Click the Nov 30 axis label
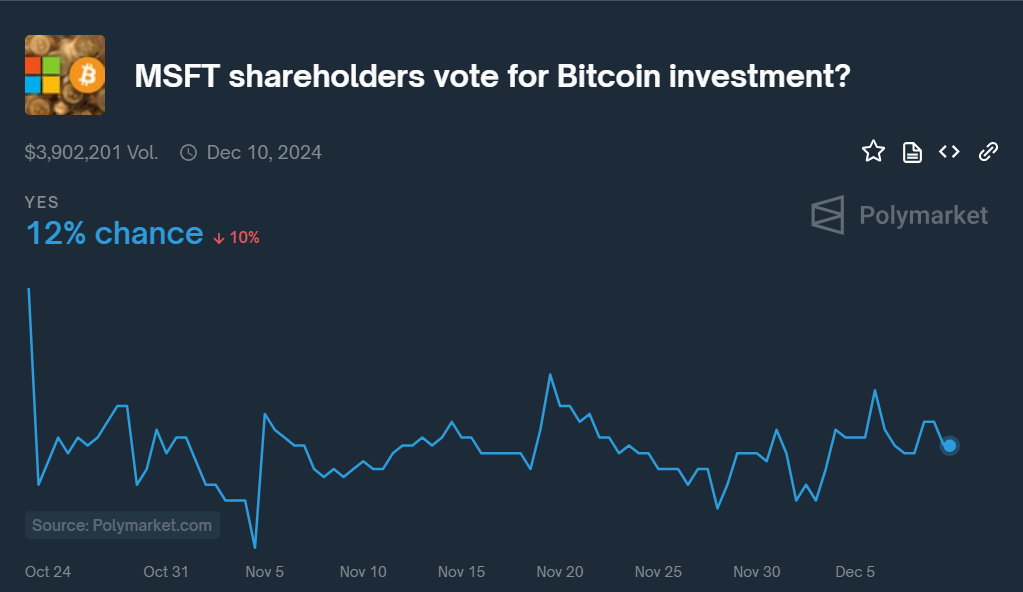Screen dimensions: 1023x592 [757, 572]
